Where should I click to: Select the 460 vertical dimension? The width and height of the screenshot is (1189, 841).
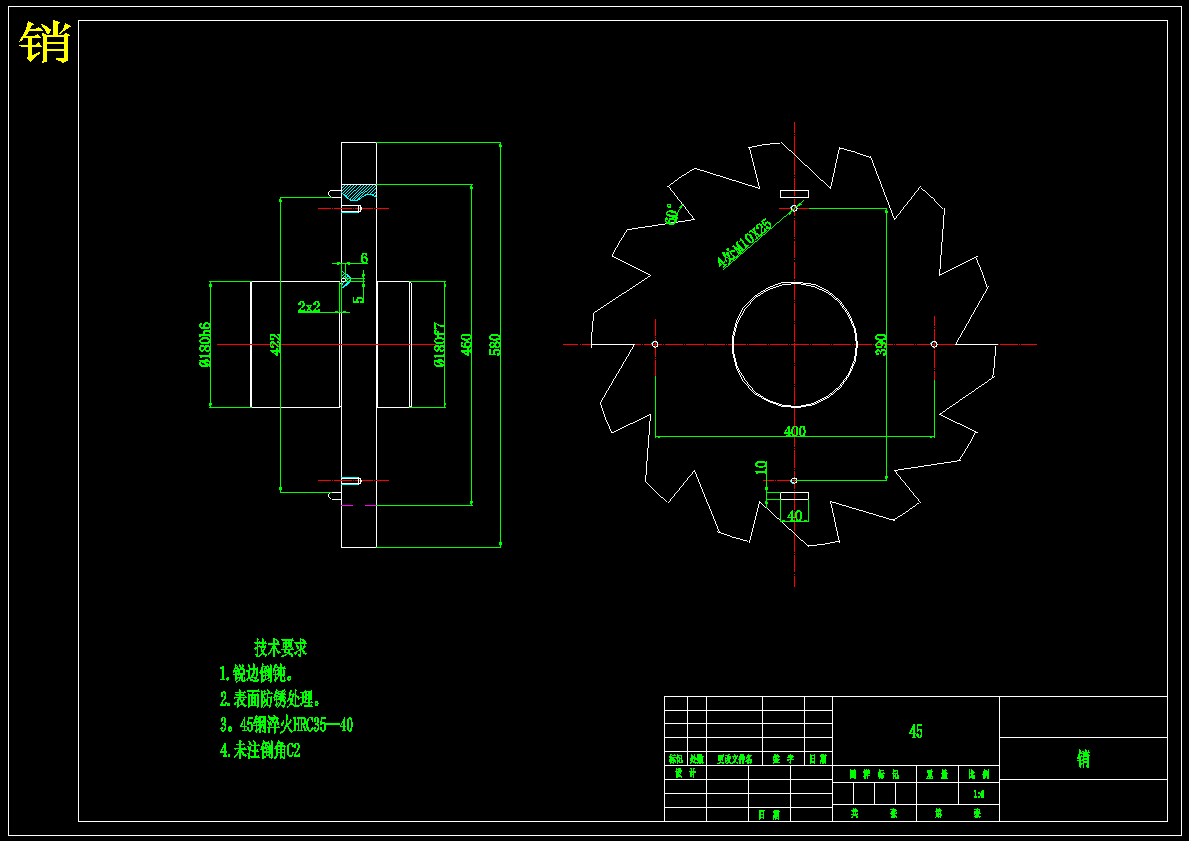coord(466,344)
